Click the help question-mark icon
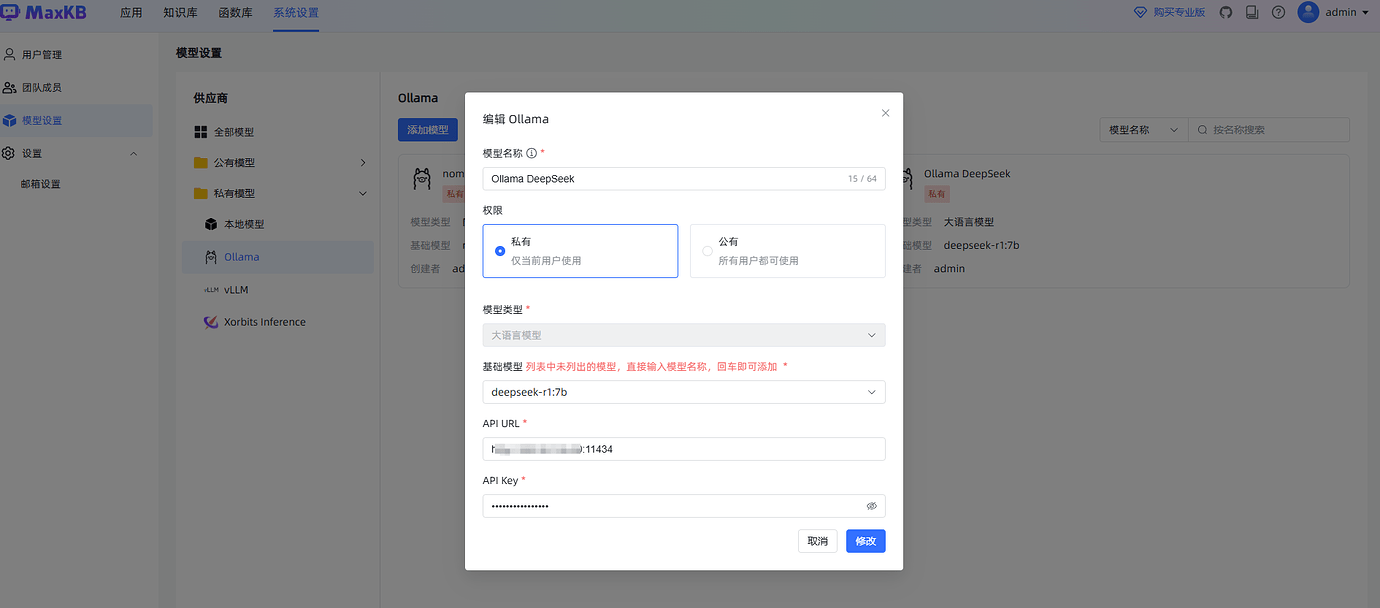This screenshot has width=1380, height=608. [x=1278, y=12]
